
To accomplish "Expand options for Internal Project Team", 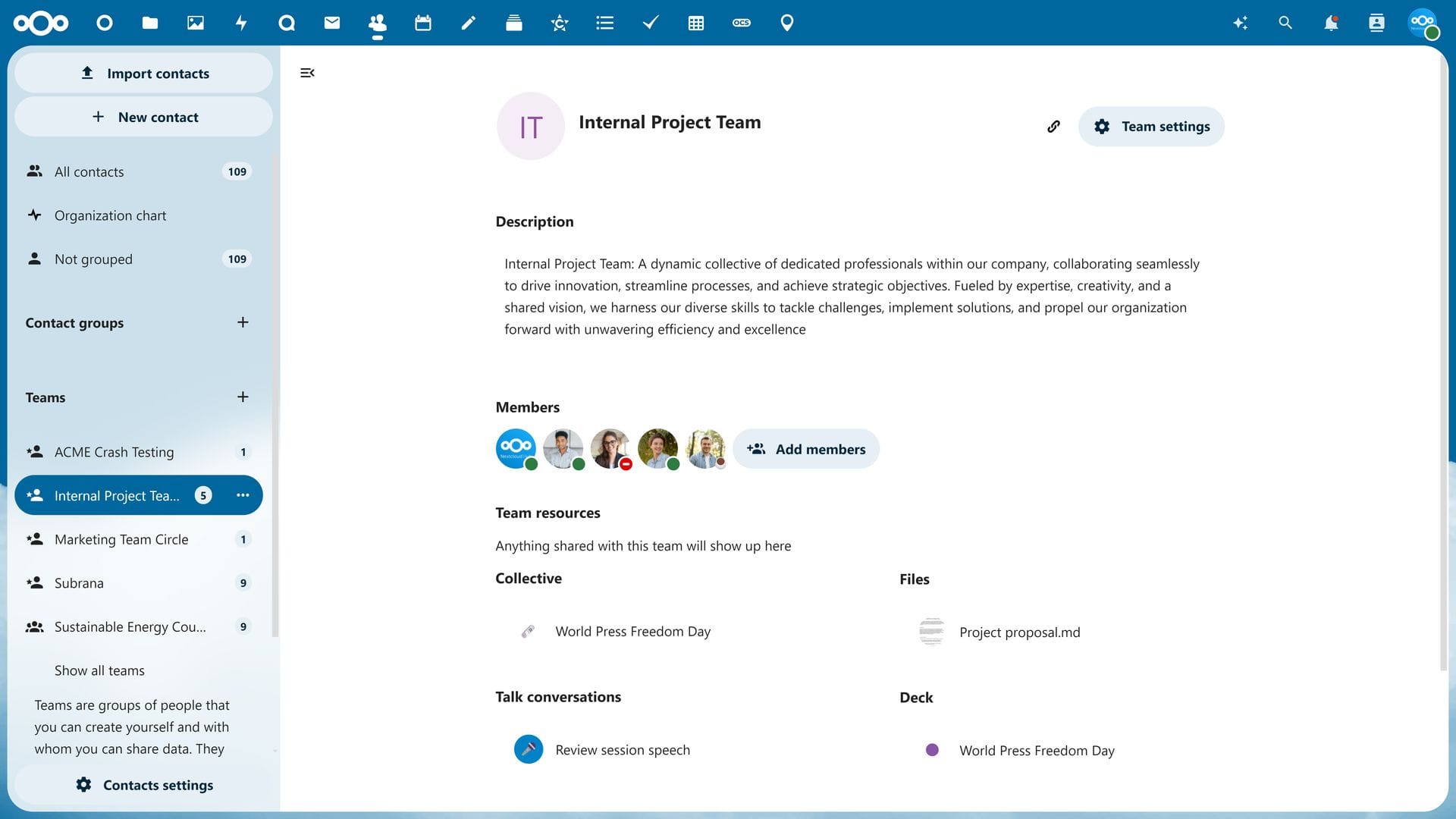I will [242, 494].
